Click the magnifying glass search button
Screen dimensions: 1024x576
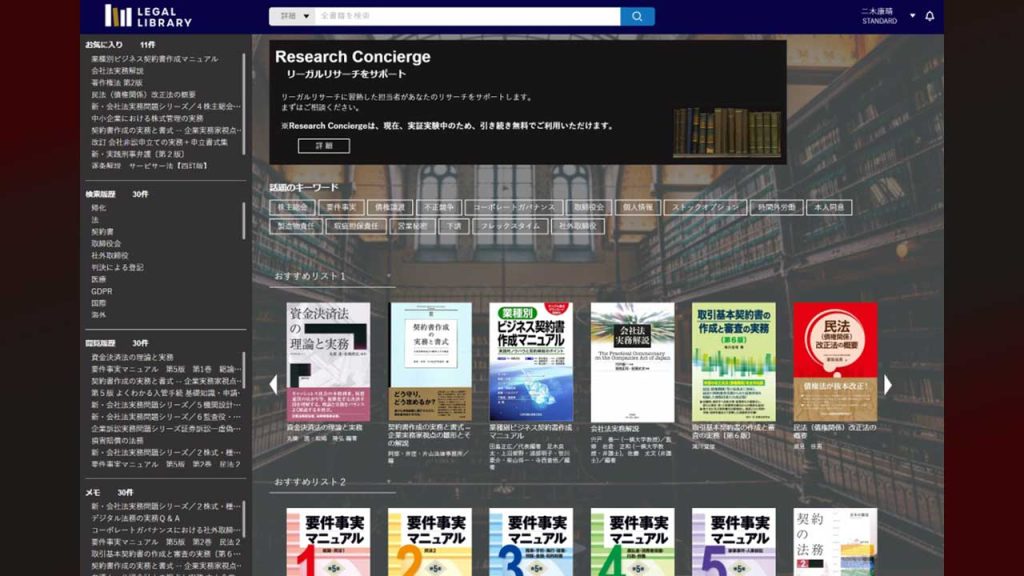(x=637, y=16)
